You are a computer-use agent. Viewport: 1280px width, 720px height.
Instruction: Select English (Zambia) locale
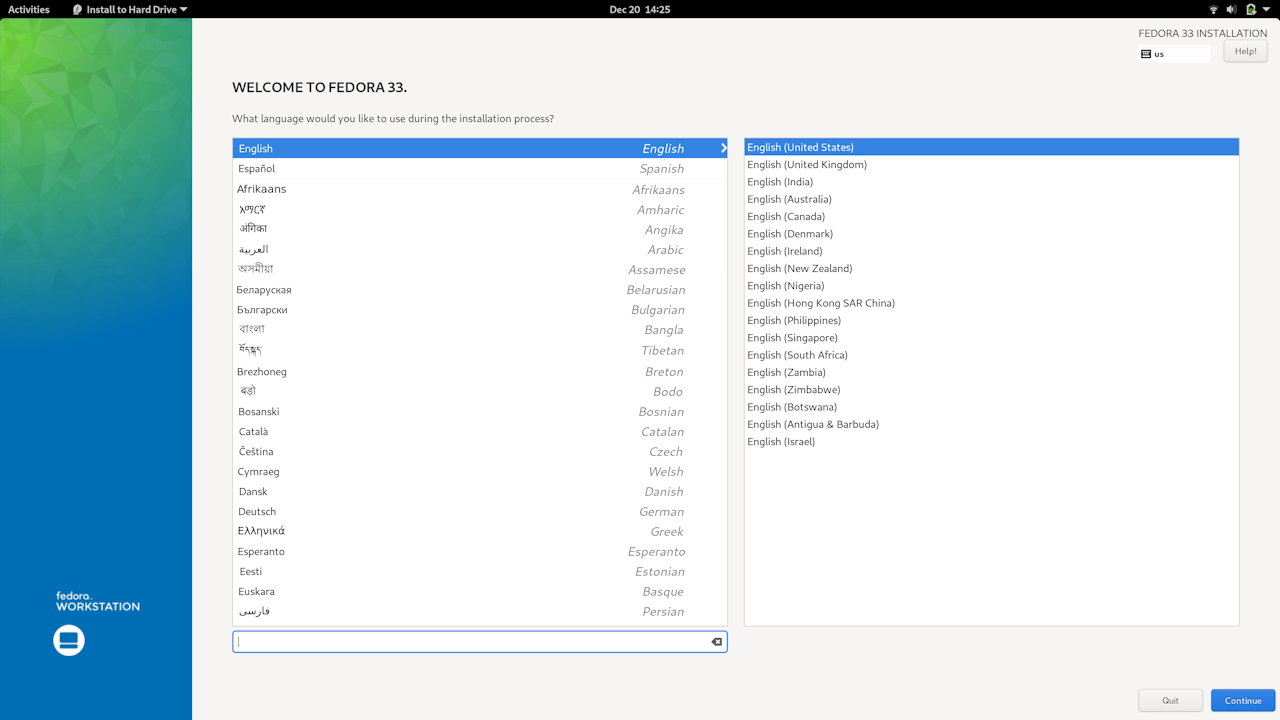(x=991, y=372)
